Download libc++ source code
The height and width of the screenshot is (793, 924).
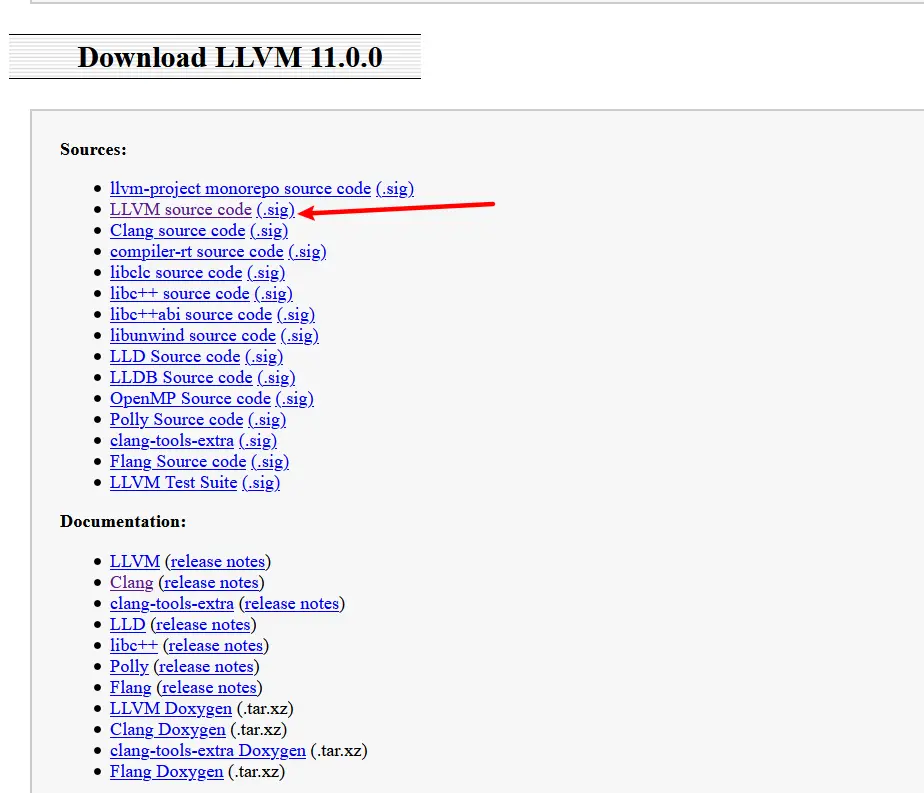[180, 293]
